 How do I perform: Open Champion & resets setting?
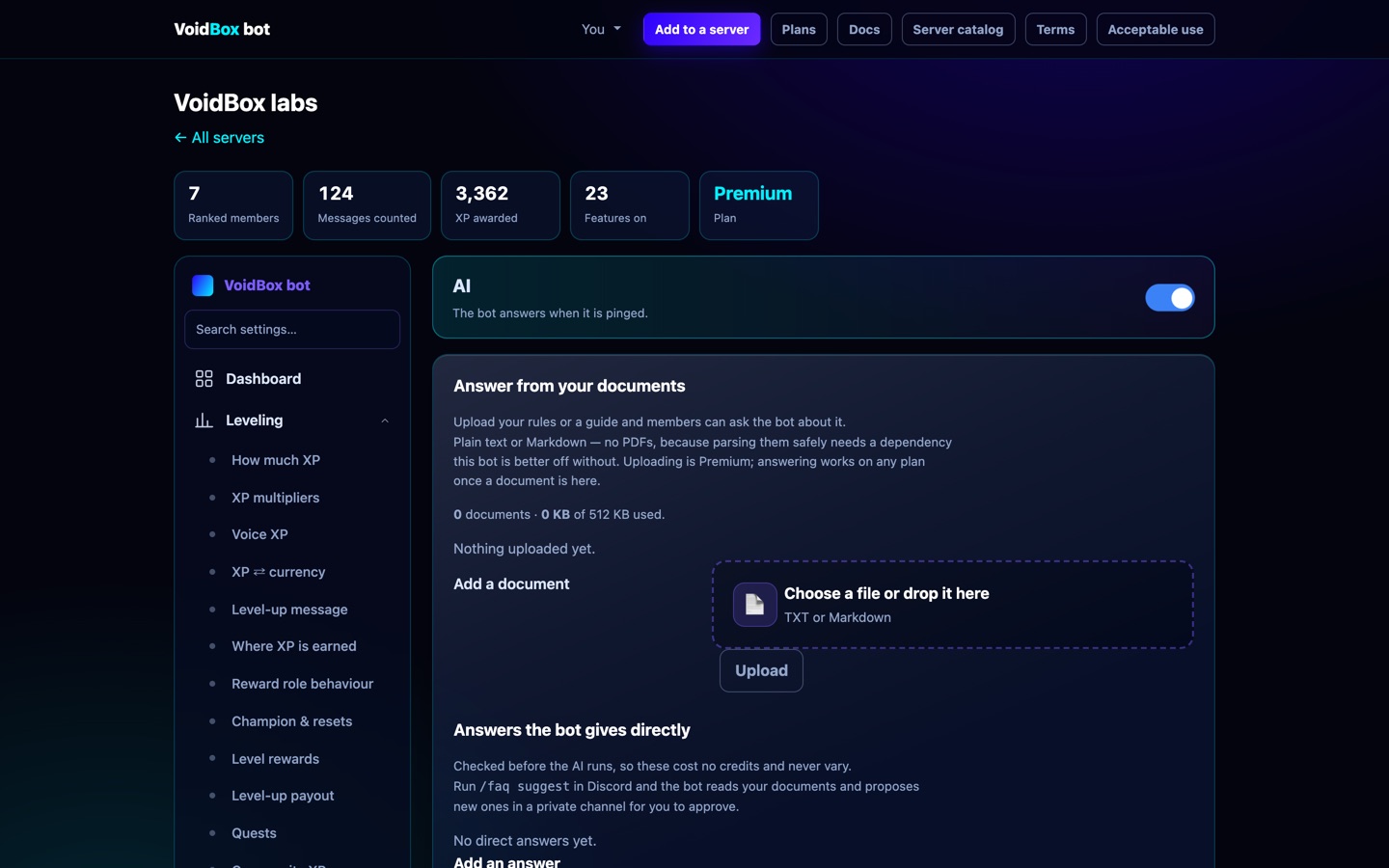[292, 721]
